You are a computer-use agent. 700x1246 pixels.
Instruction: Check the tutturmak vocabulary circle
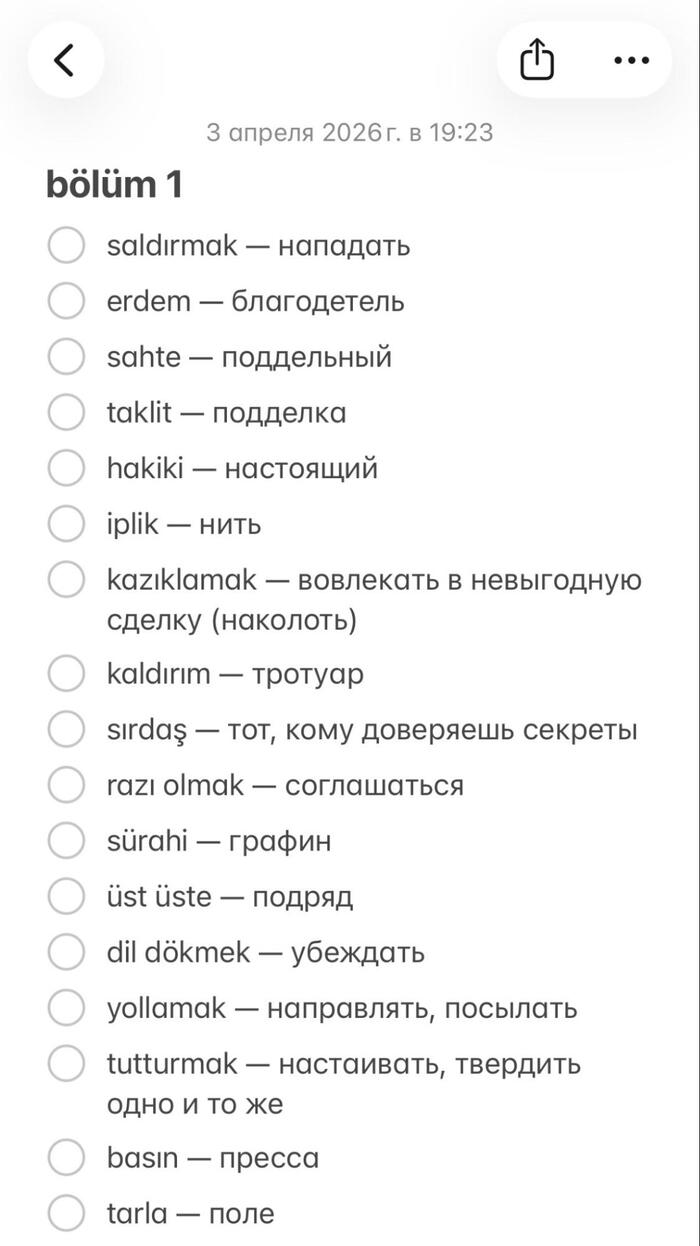tap(66, 1064)
